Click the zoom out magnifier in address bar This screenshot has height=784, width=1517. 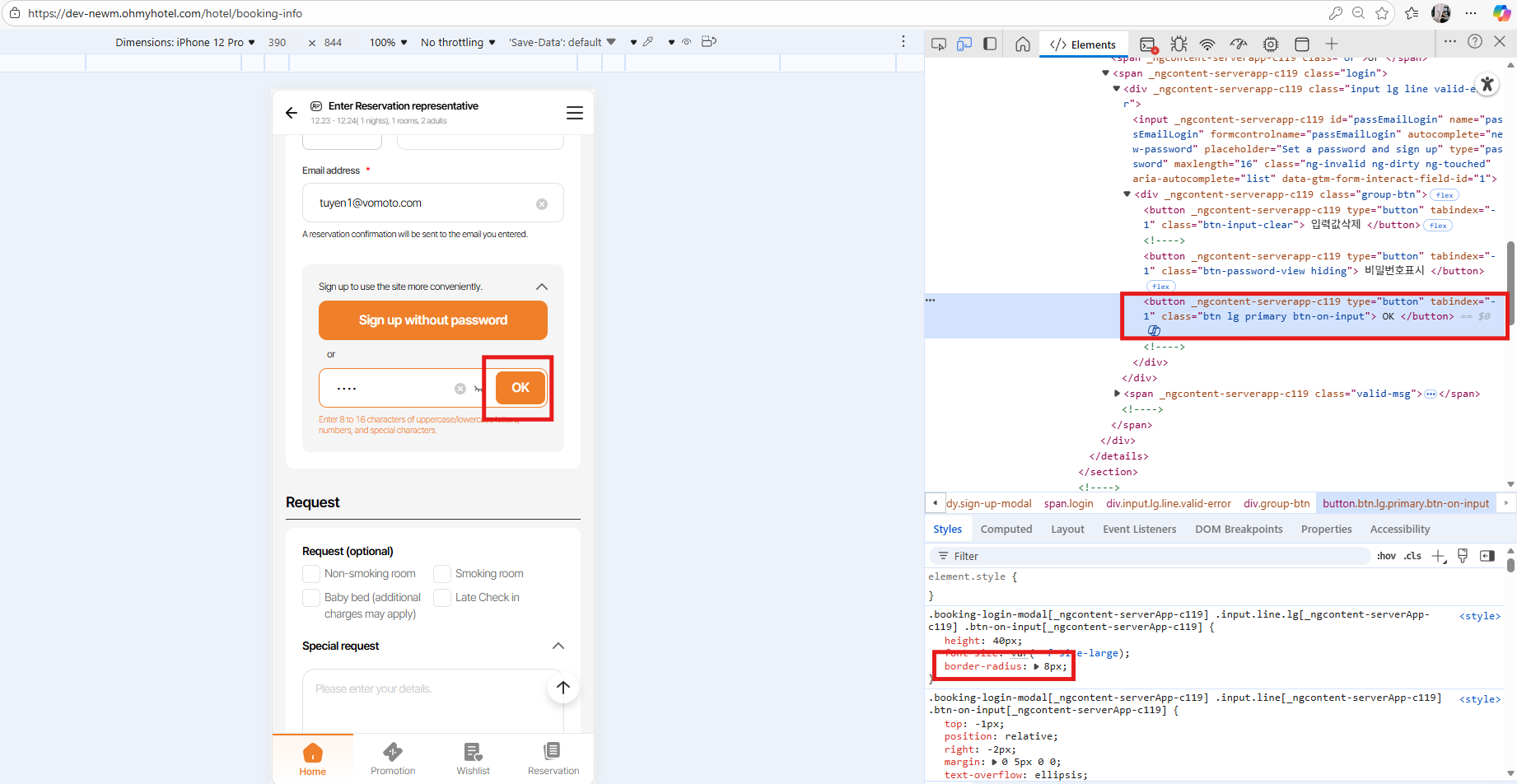point(1359,13)
